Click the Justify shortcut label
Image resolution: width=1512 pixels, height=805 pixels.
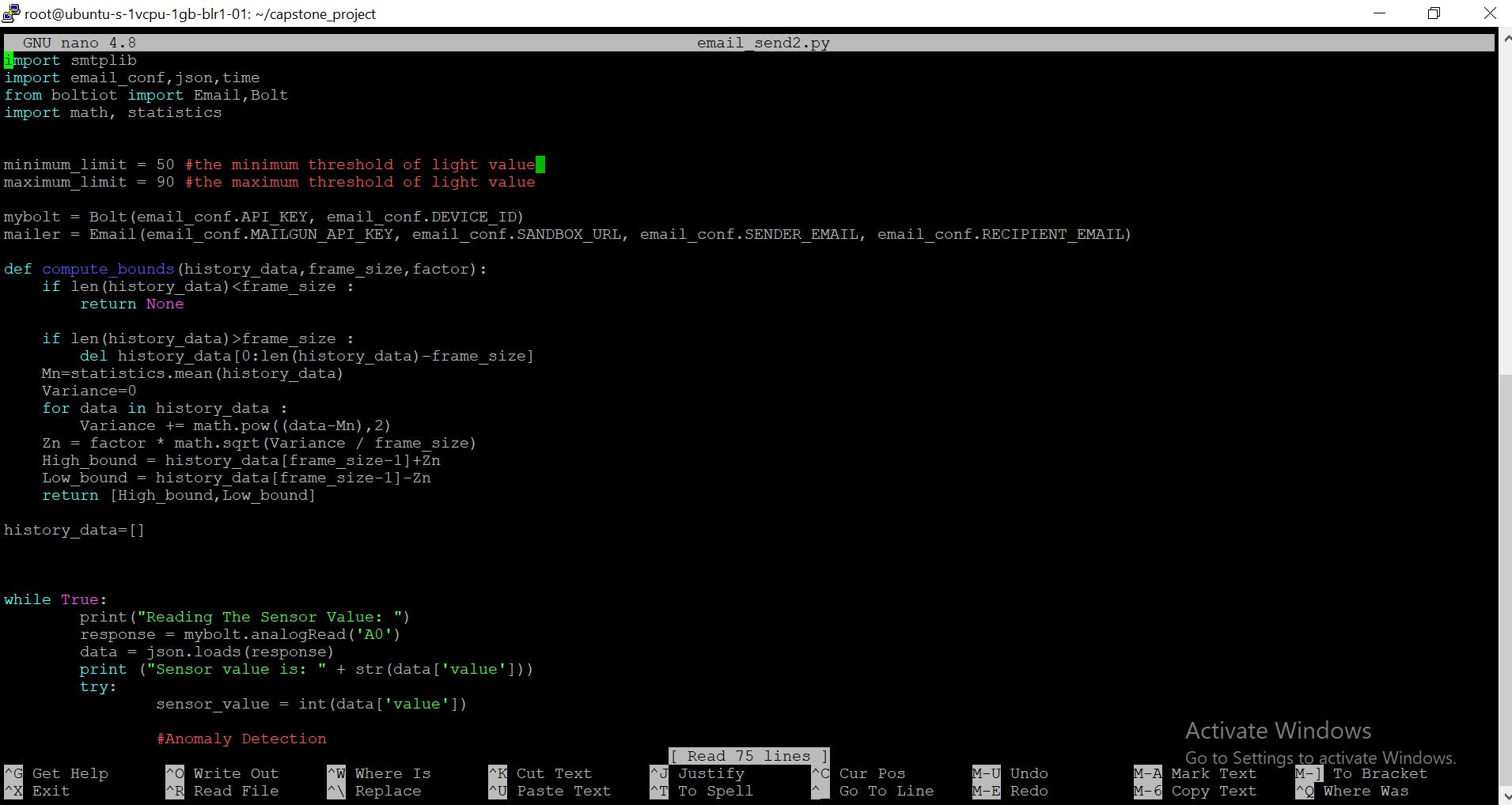coord(711,773)
